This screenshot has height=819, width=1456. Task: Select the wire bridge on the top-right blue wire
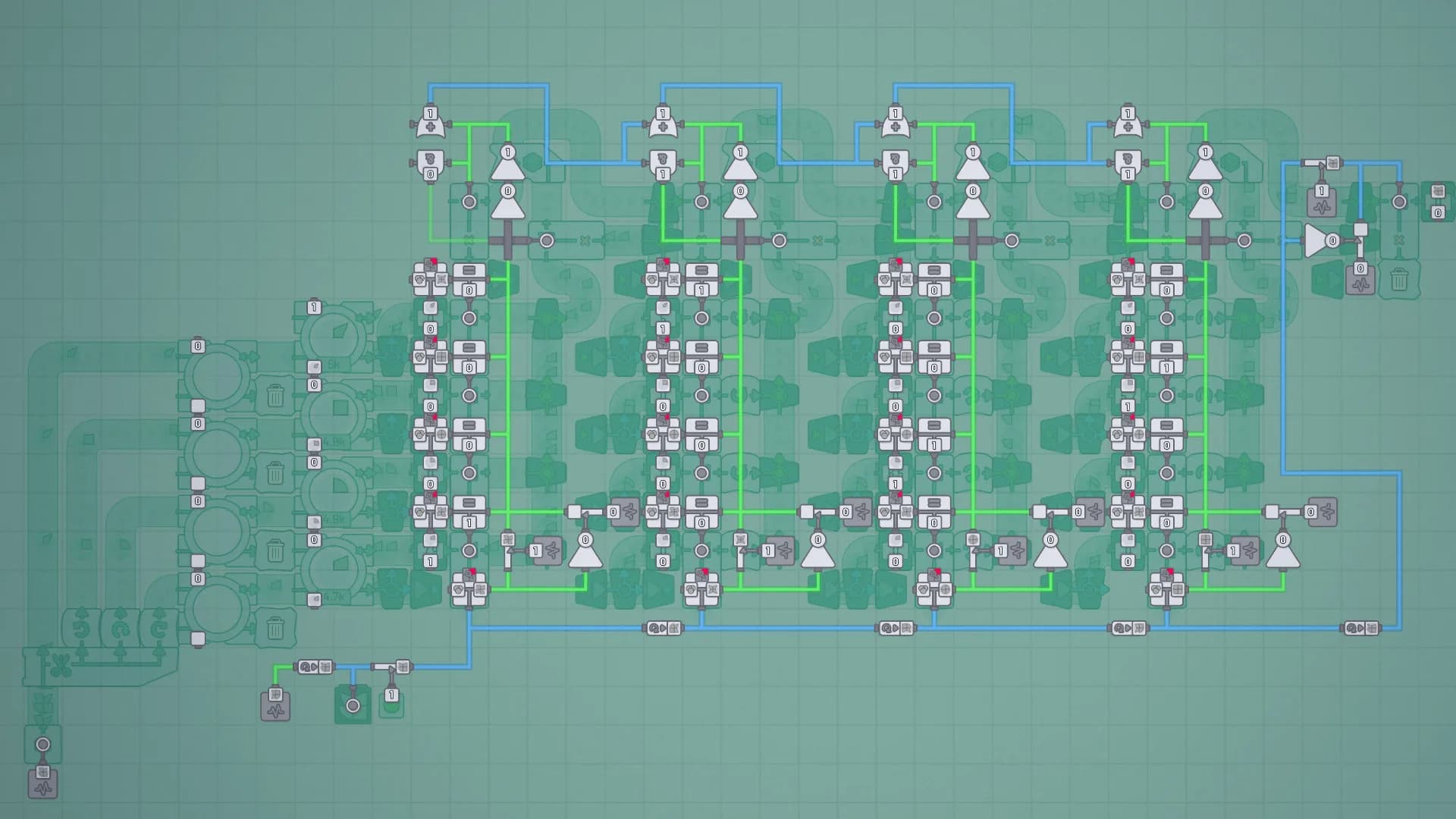1323,162
